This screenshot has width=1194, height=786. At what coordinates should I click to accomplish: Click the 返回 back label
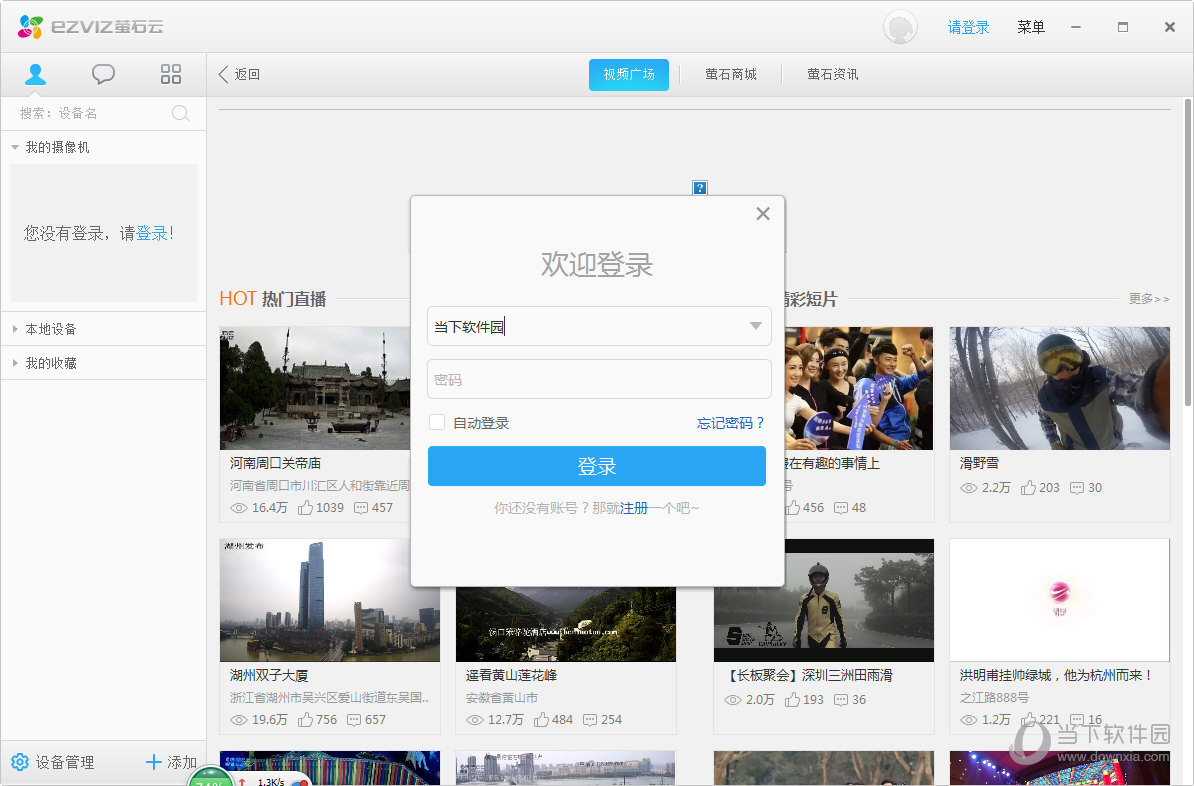(x=247, y=74)
